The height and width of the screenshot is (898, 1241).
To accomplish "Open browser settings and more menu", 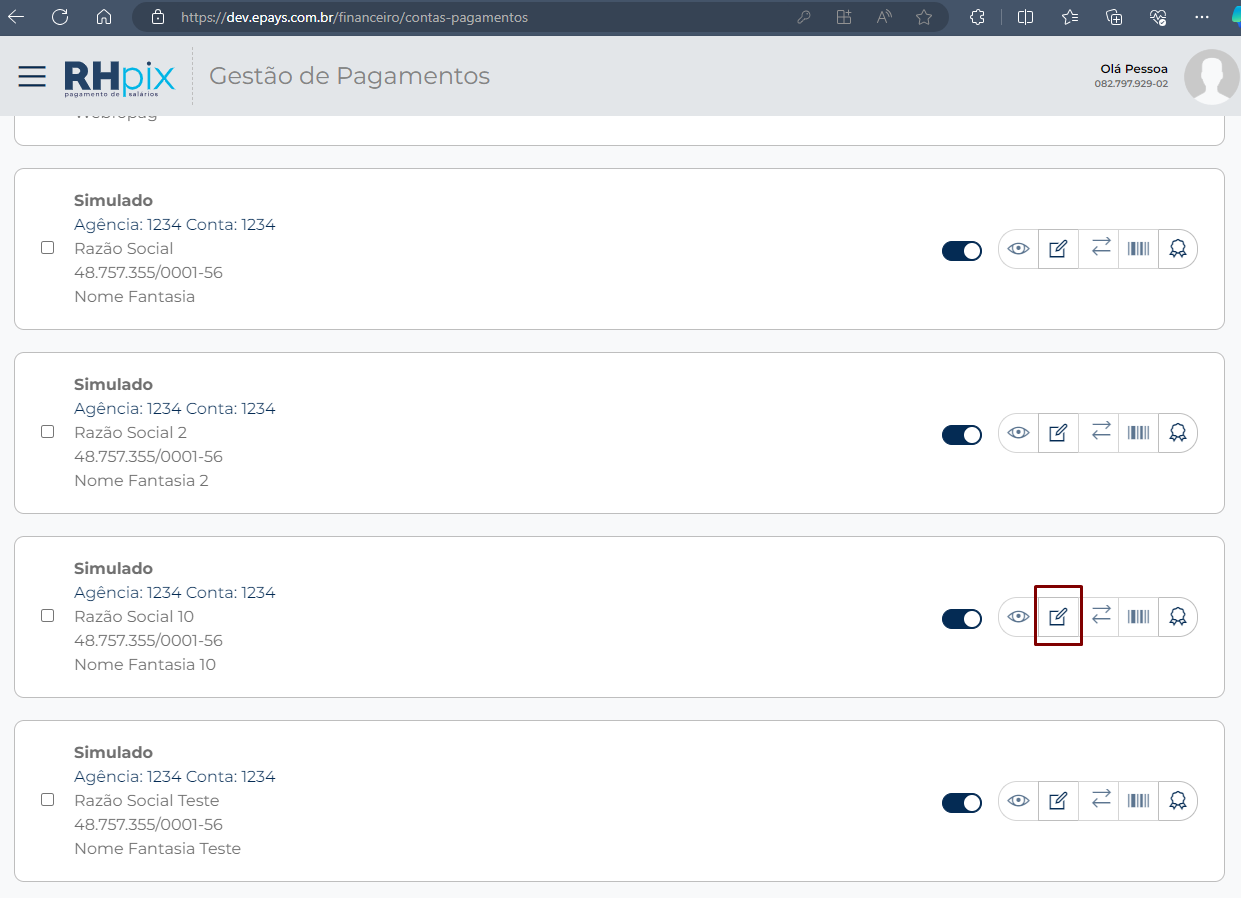I will tap(1202, 17).
